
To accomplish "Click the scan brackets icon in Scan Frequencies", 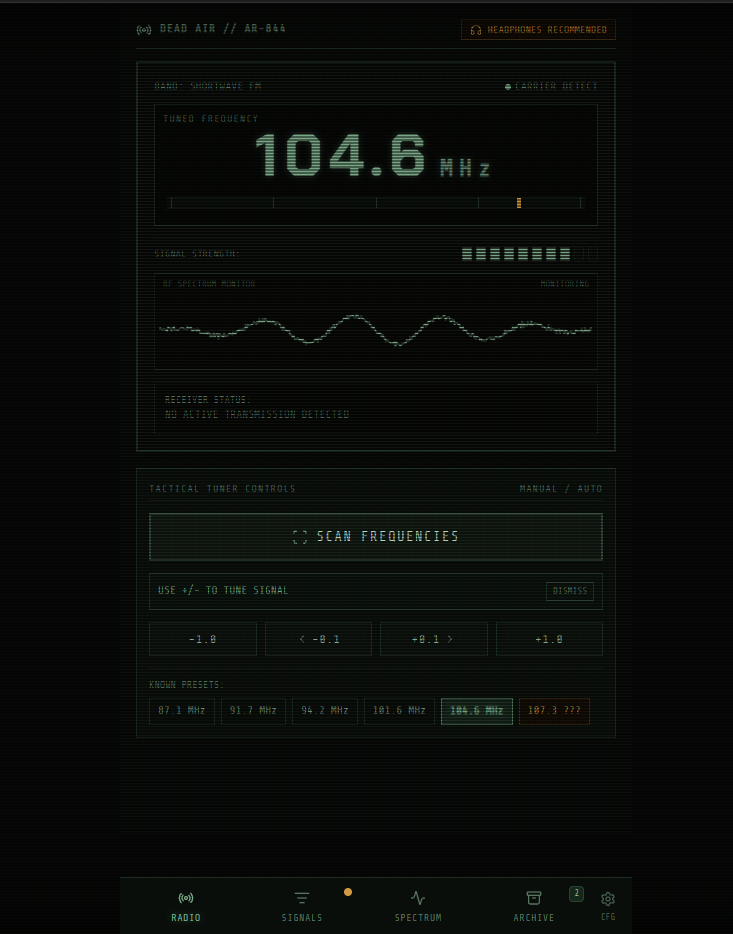I will click(300, 537).
